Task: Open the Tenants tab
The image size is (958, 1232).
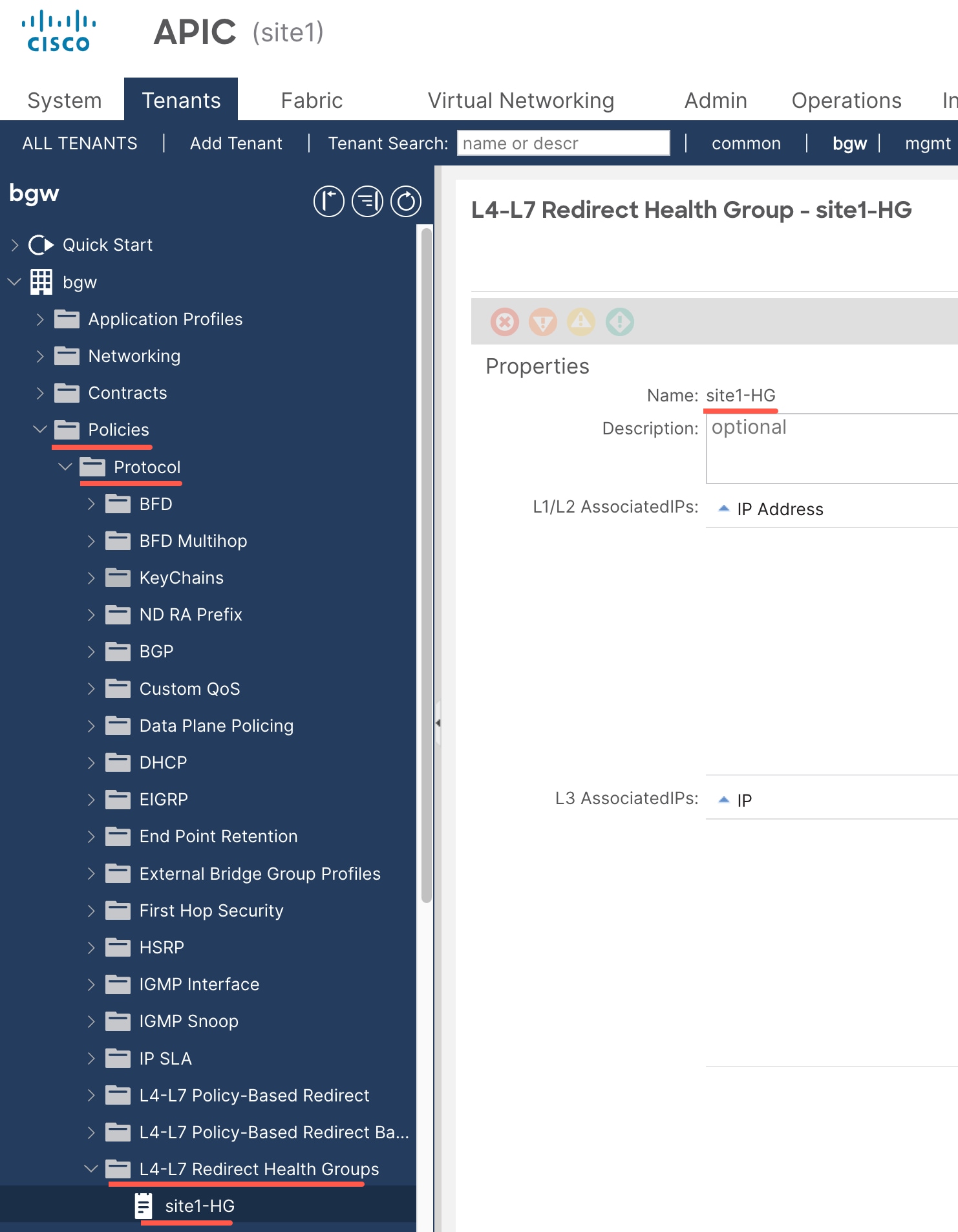Action: point(181,100)
